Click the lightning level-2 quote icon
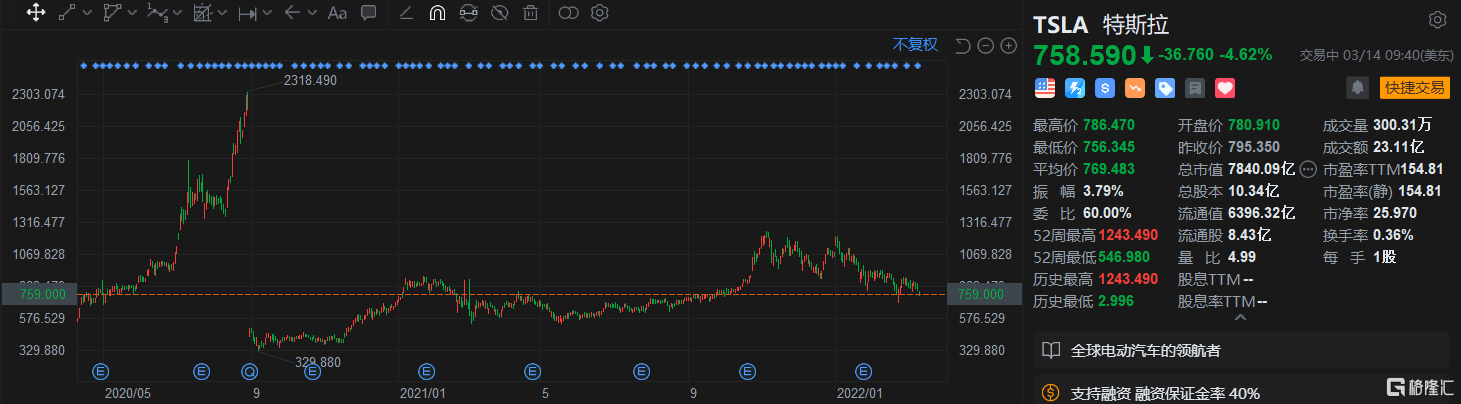The width and height of the screenshot is (1461, 404). point(1076,88)
